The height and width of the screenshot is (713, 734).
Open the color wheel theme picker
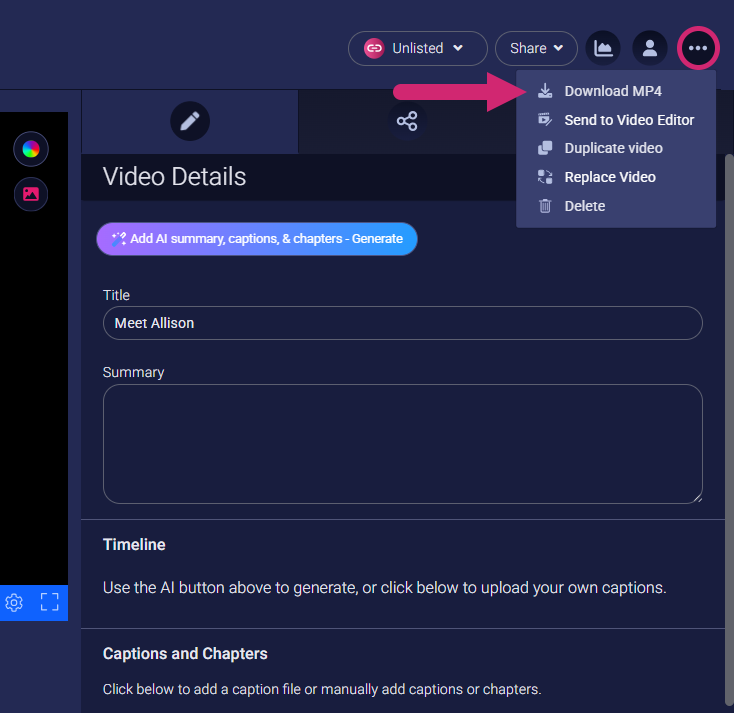(31, 149)
